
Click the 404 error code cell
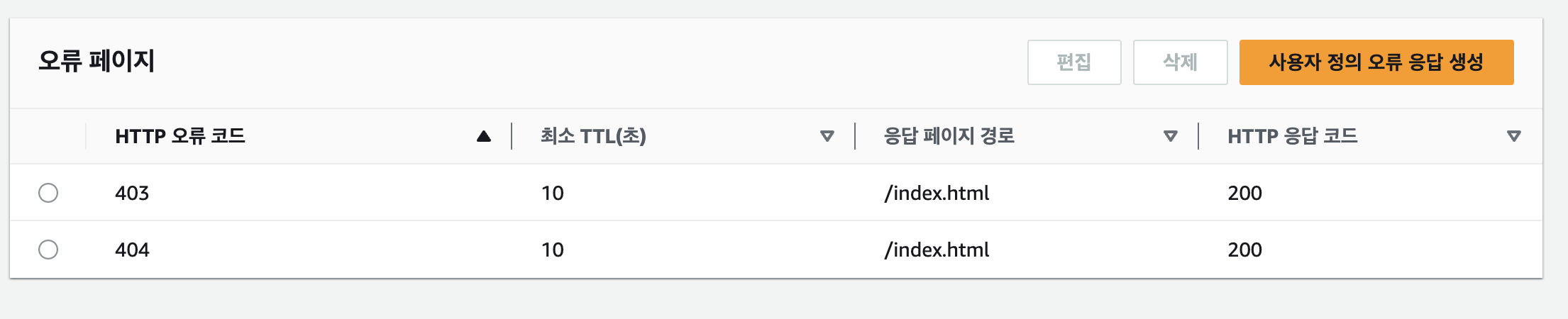click(132, 250)
